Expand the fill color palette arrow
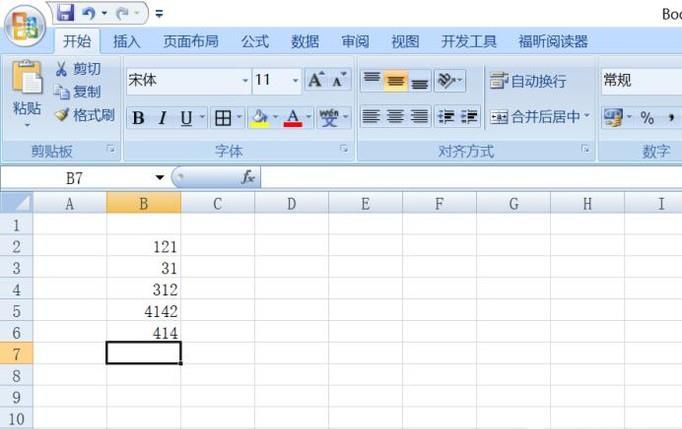The height and width of the screenshot is (429, 682). point(275,117)
